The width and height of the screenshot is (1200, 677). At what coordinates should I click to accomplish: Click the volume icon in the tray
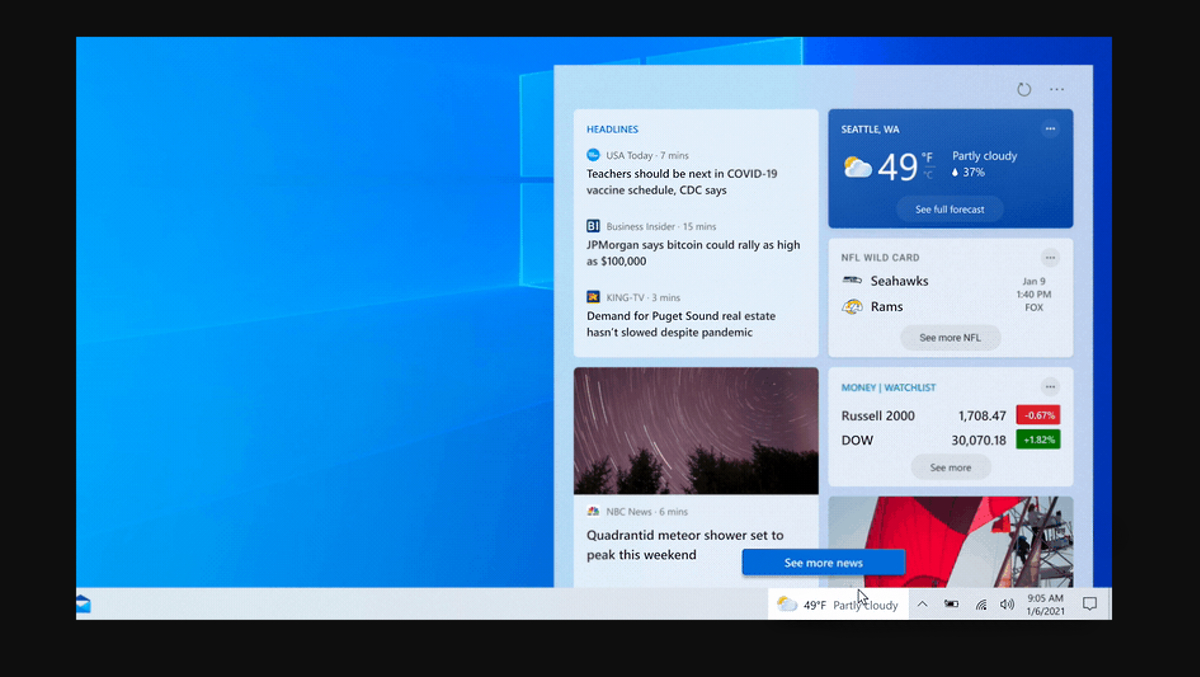click(x=1007, y=604)
